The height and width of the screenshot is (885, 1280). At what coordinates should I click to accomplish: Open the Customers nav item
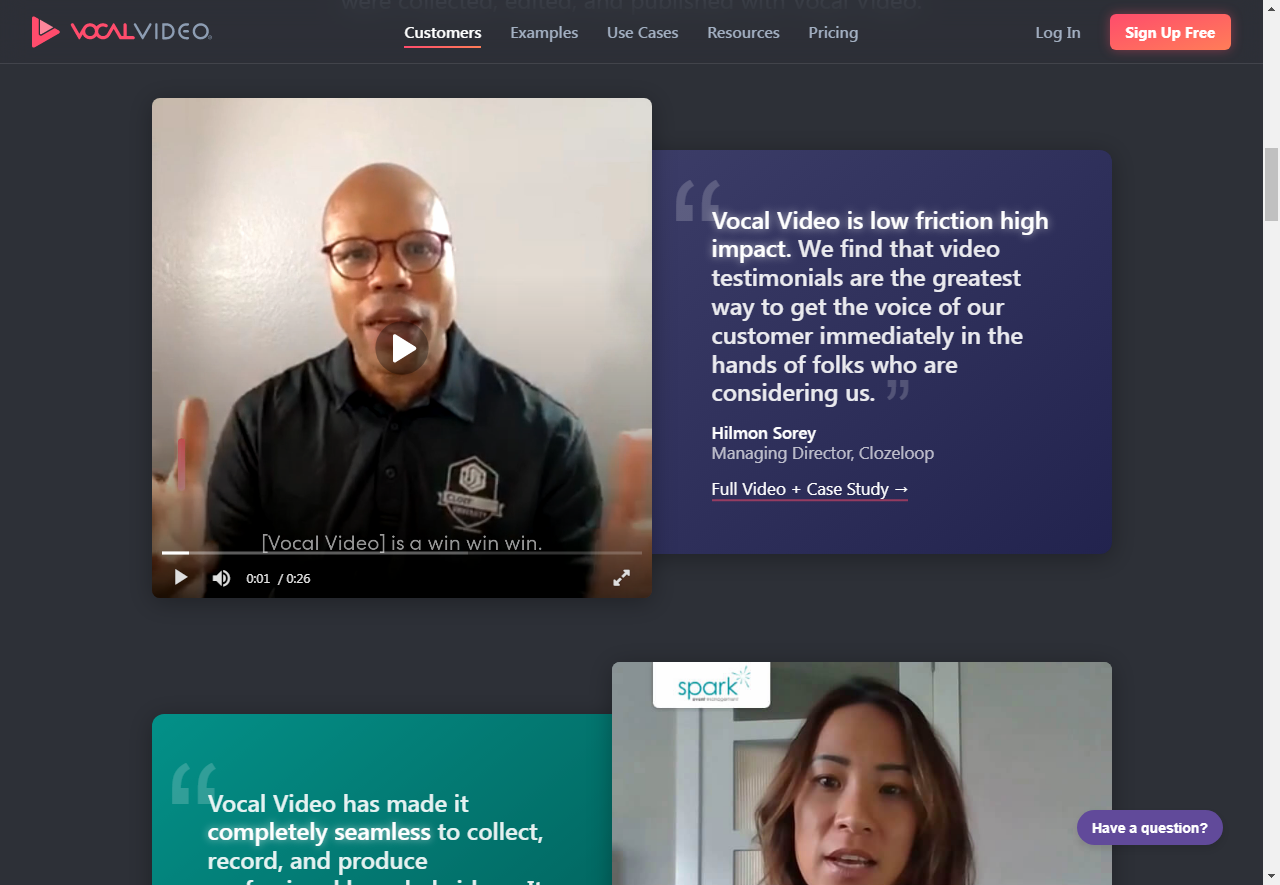click(443, 32)
